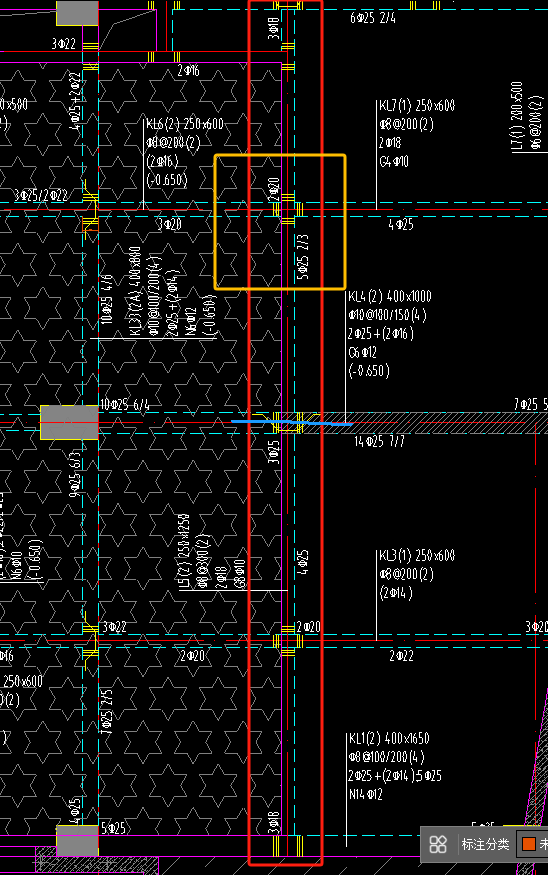Click the (2Φ14) line under KL3(1)
This screenshot has width=548, height=875.
[x=396, y=593]
